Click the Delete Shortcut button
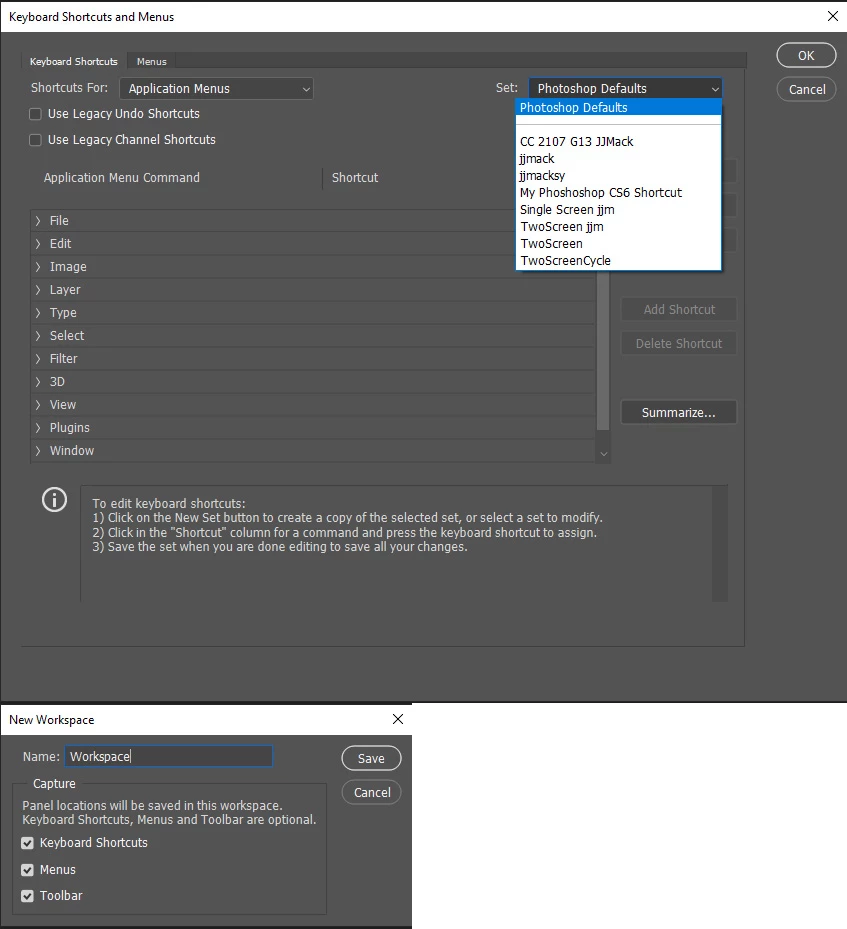Screen dimensions: 847x929 click(679, 344)
